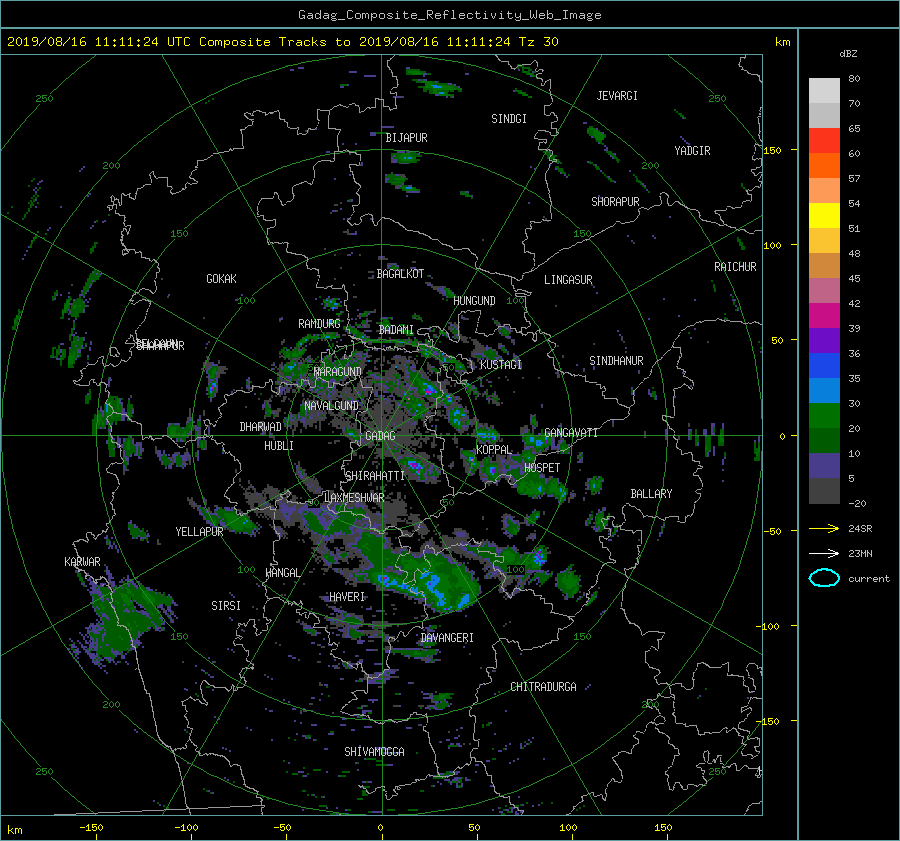Click the SHORAPUR city label
This screenshot has width=900, height=841.
point(615,202)
